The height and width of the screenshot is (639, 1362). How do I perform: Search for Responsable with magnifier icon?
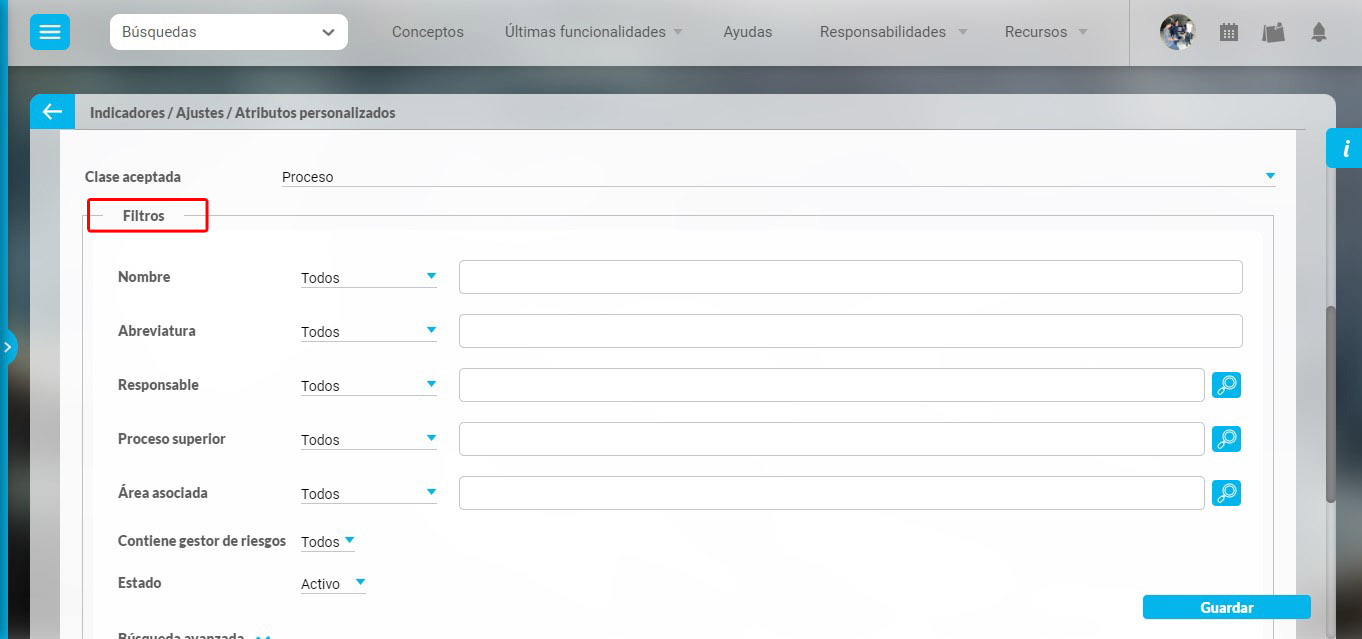[x=1226, y=385]
